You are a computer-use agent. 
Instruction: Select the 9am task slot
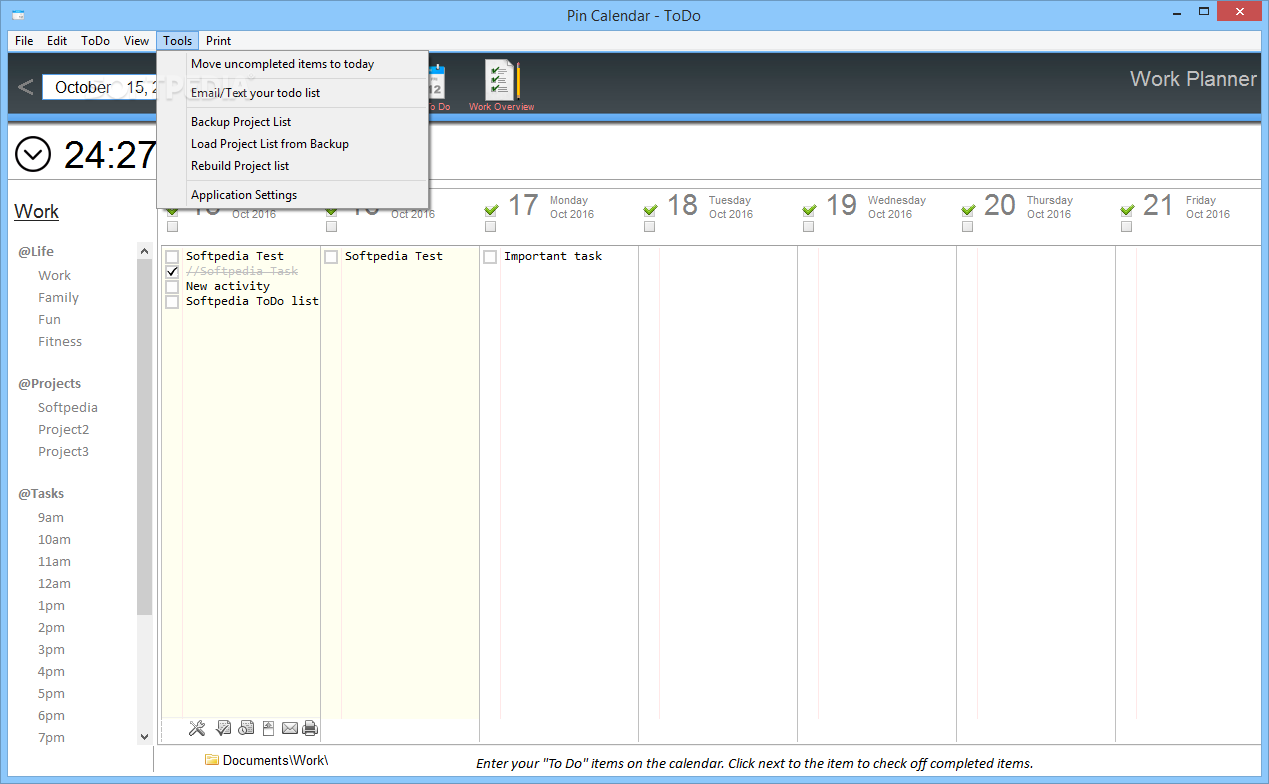(51, 518)
